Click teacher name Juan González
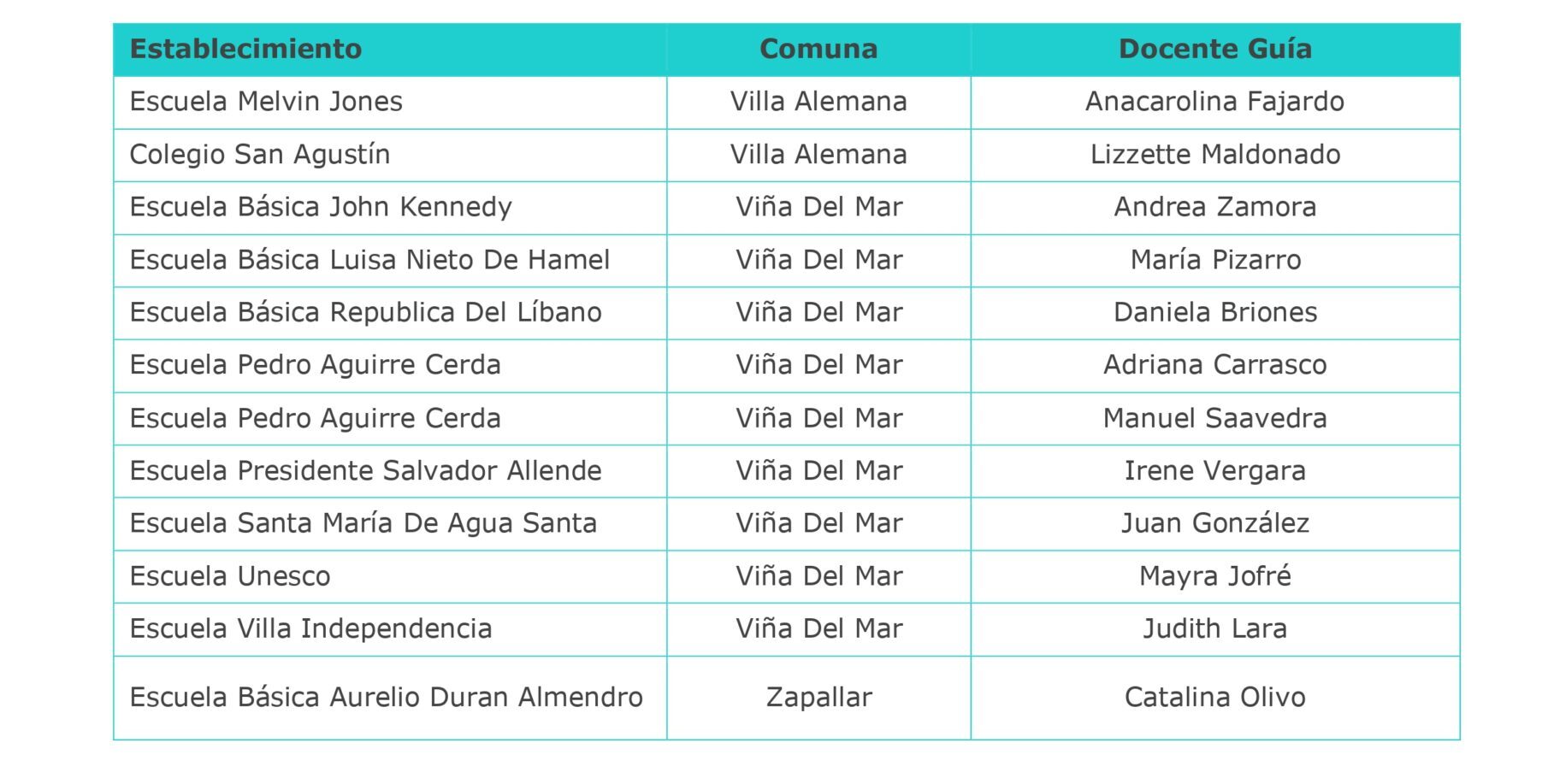Image resolution: width=1548 pixels, height=784 pixels. [1214, 523]
